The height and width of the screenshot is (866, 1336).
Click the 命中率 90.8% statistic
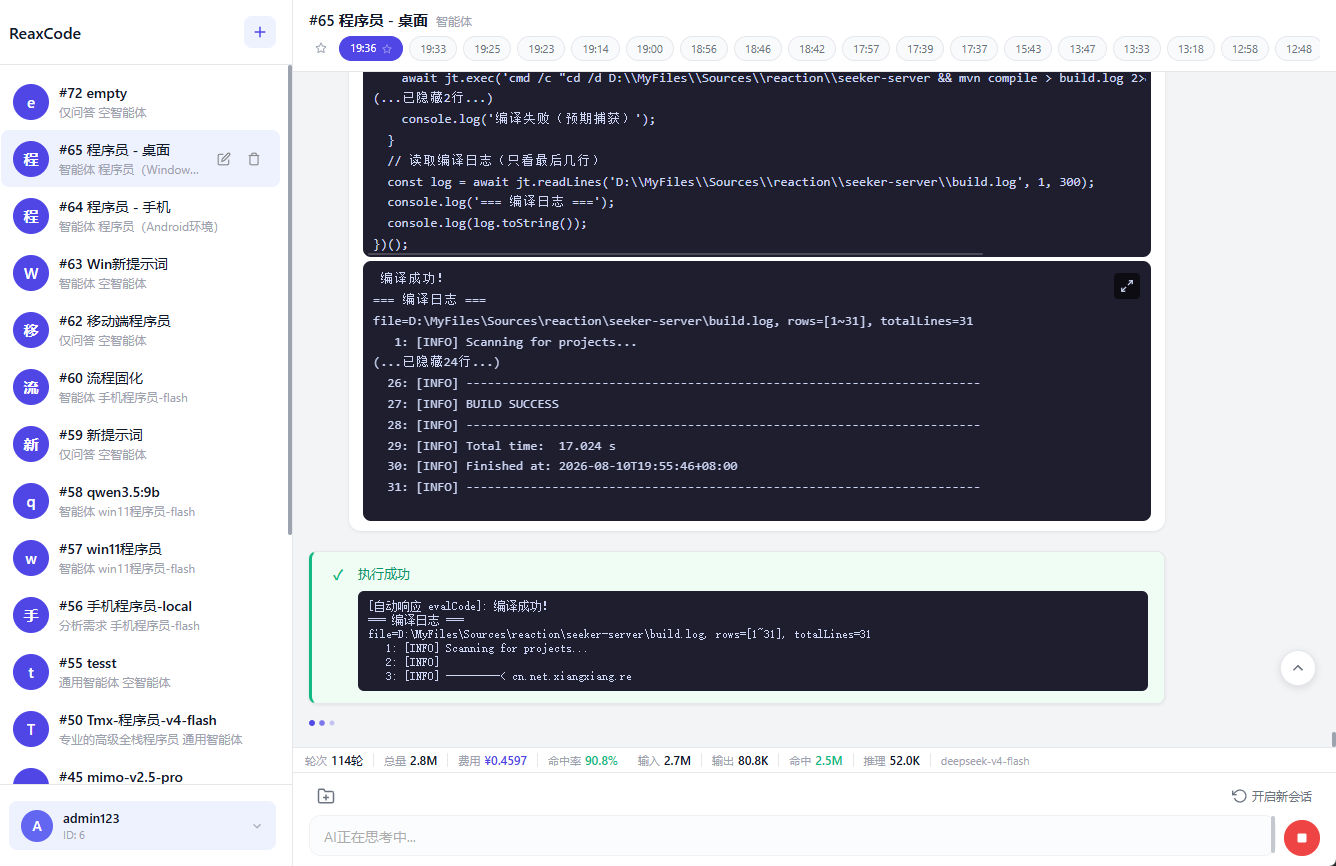583,761
